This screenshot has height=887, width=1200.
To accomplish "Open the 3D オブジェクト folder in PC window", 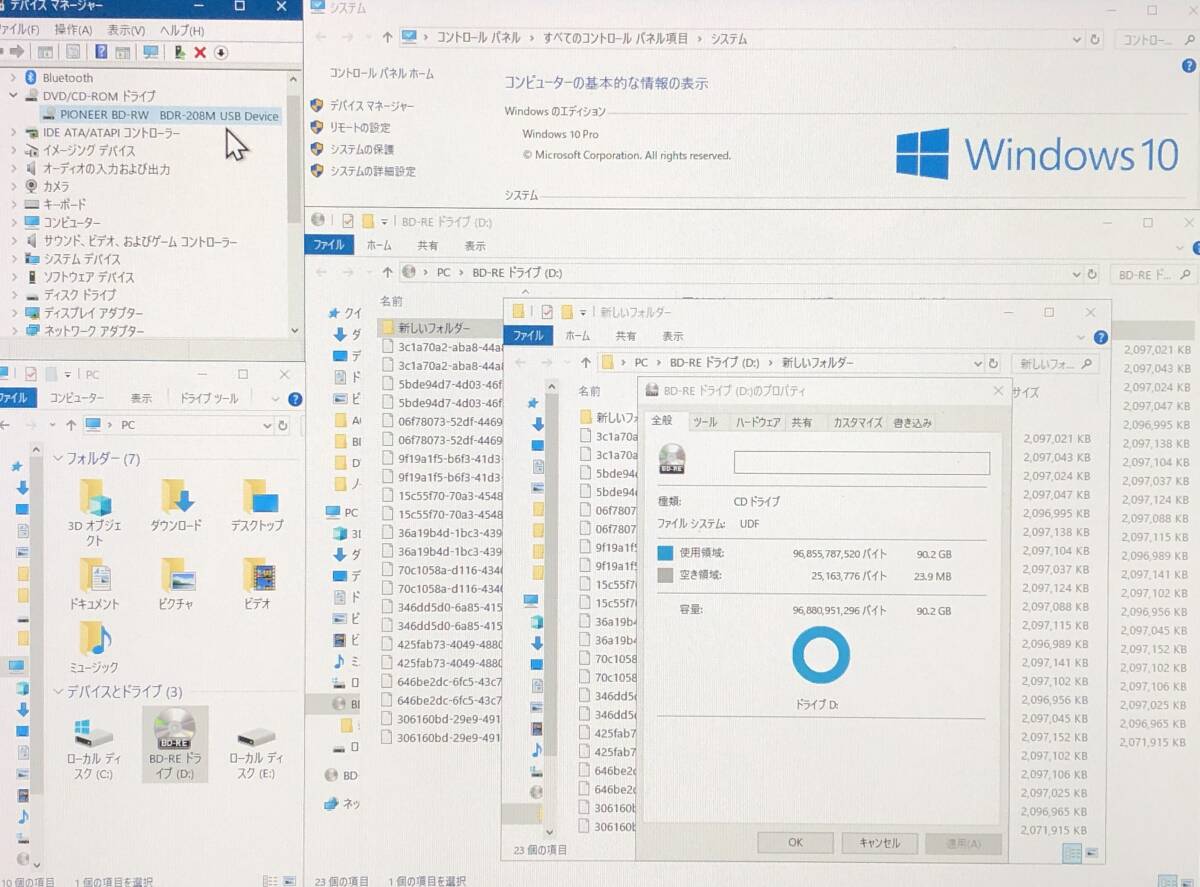I will pos(95,510).
